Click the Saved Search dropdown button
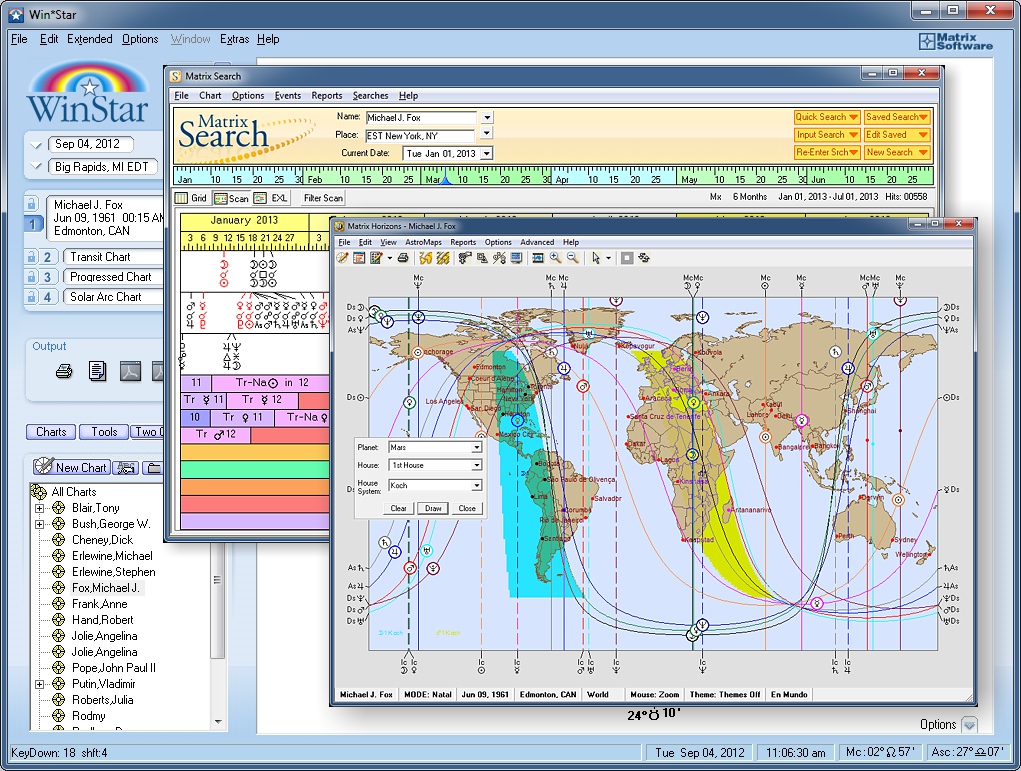 (x=897, y=117)
